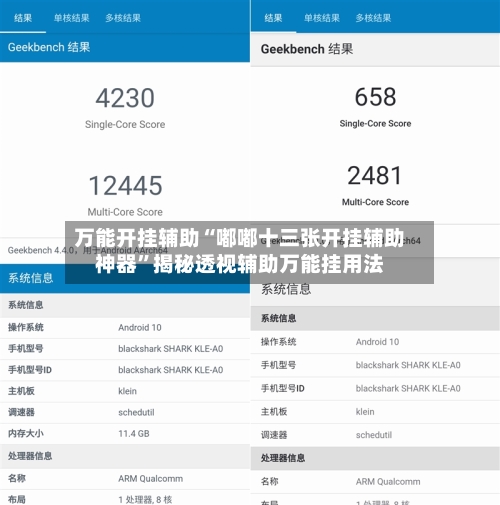Click left gray 系统信息 subsection row
Viewport: 500px width, 505px height.
click(x=125, y=305)
